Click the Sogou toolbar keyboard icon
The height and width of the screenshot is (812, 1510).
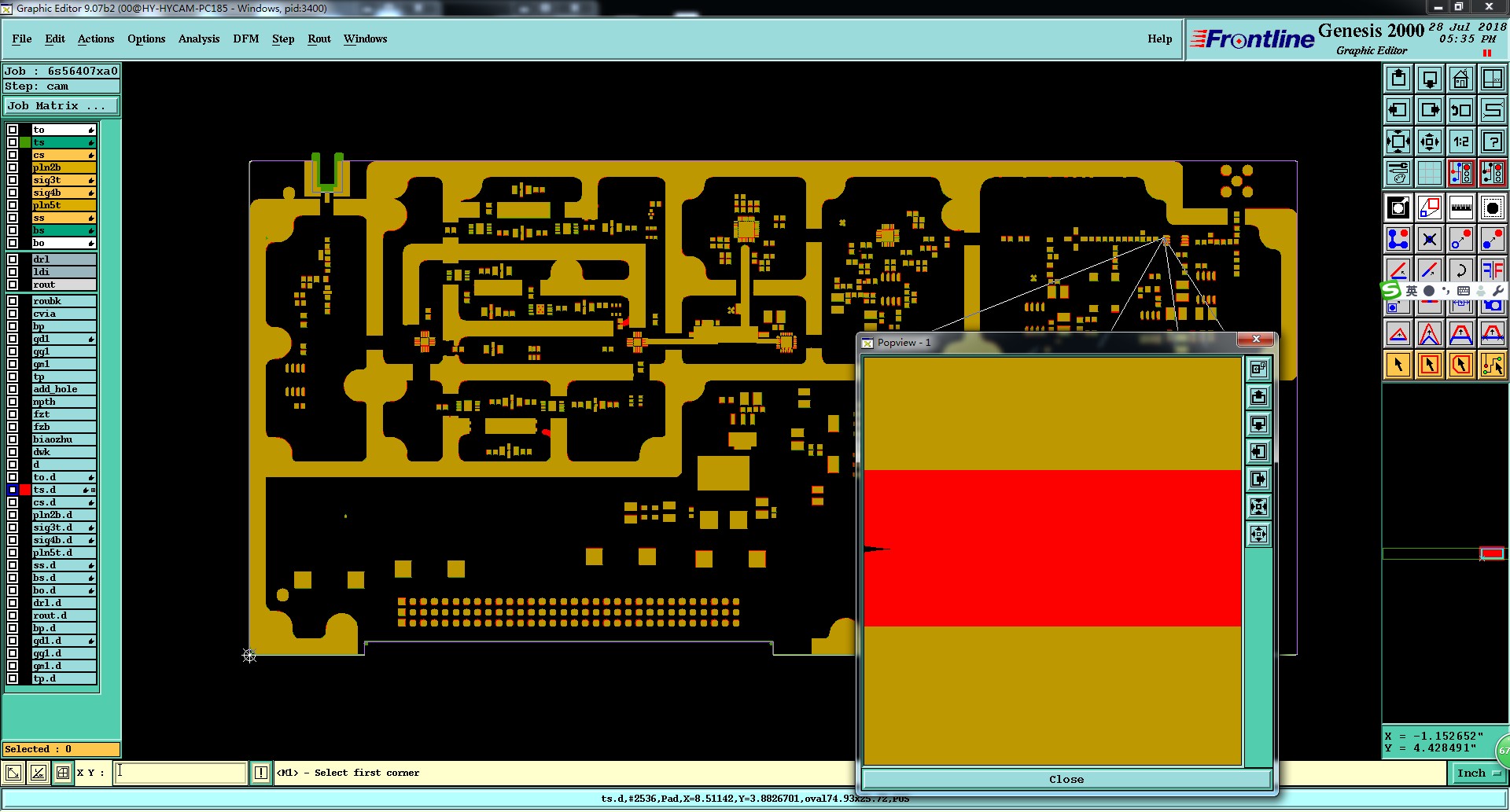[1463, 291]
